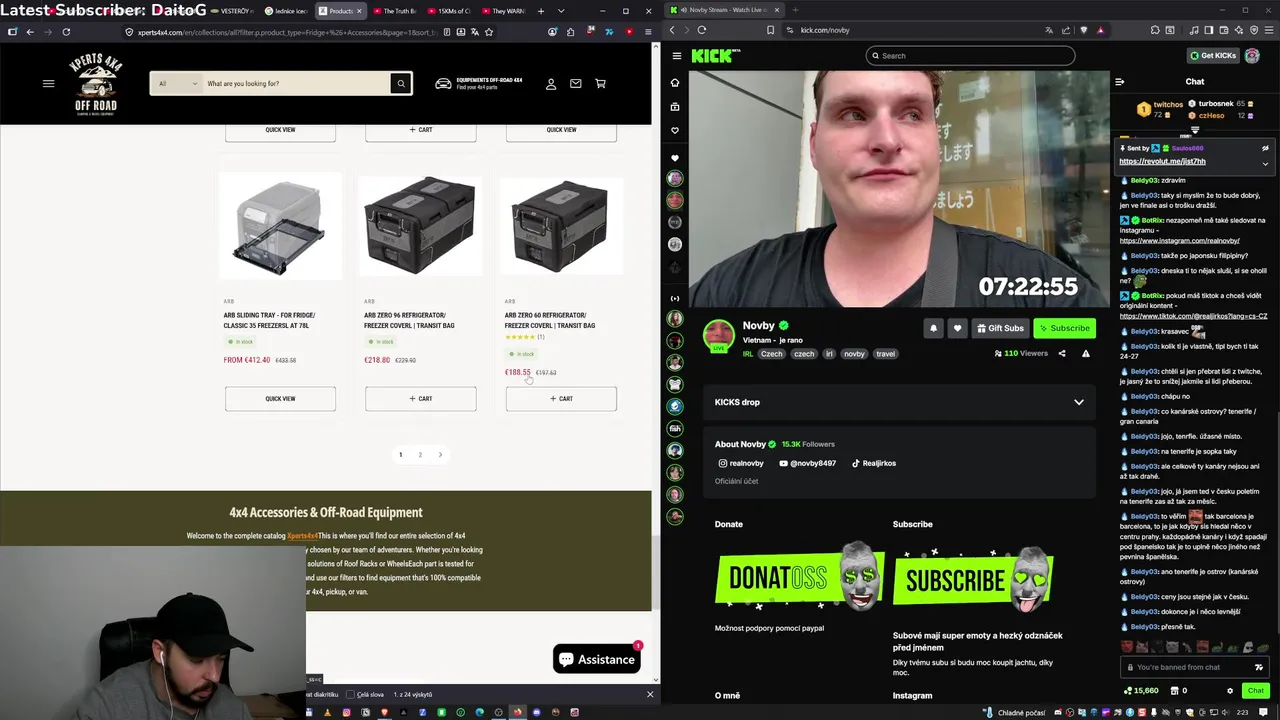Click Quick View under ARB Sliding Tray

click(x=280, y=398)
